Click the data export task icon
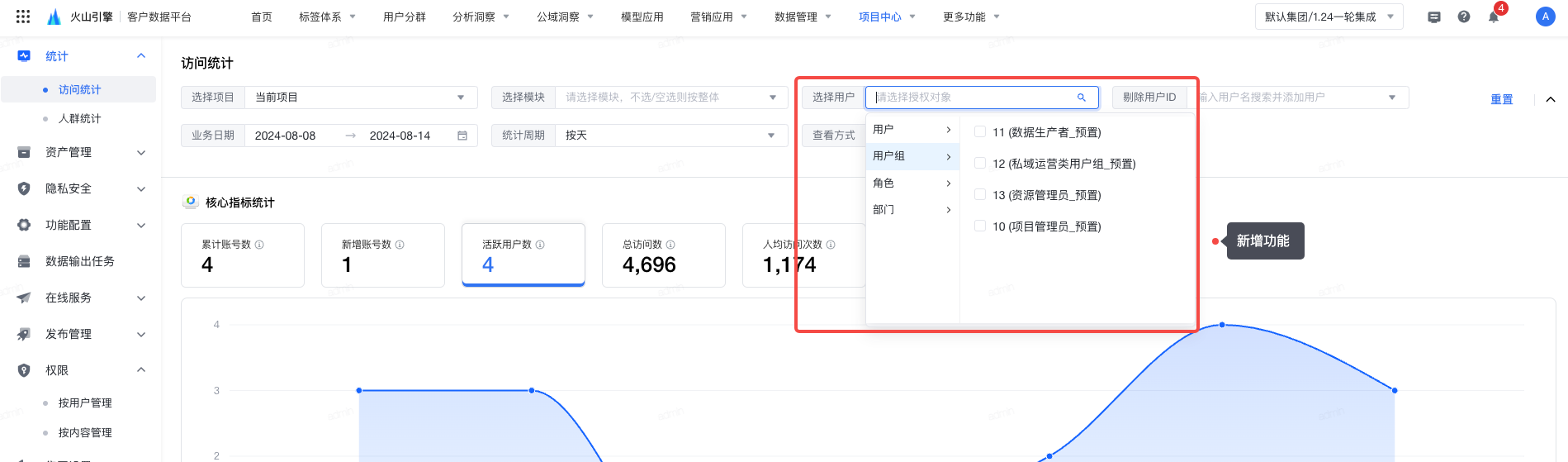 point(24,261)
